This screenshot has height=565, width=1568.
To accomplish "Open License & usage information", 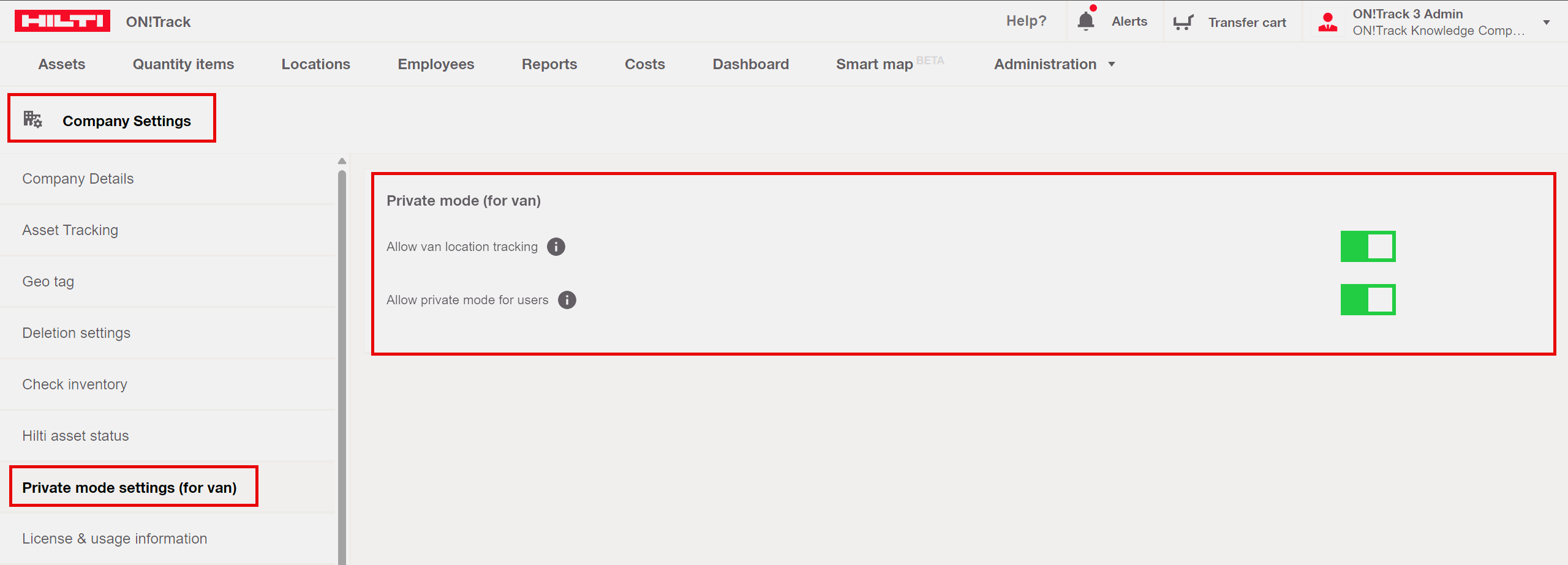I will 115,539.
